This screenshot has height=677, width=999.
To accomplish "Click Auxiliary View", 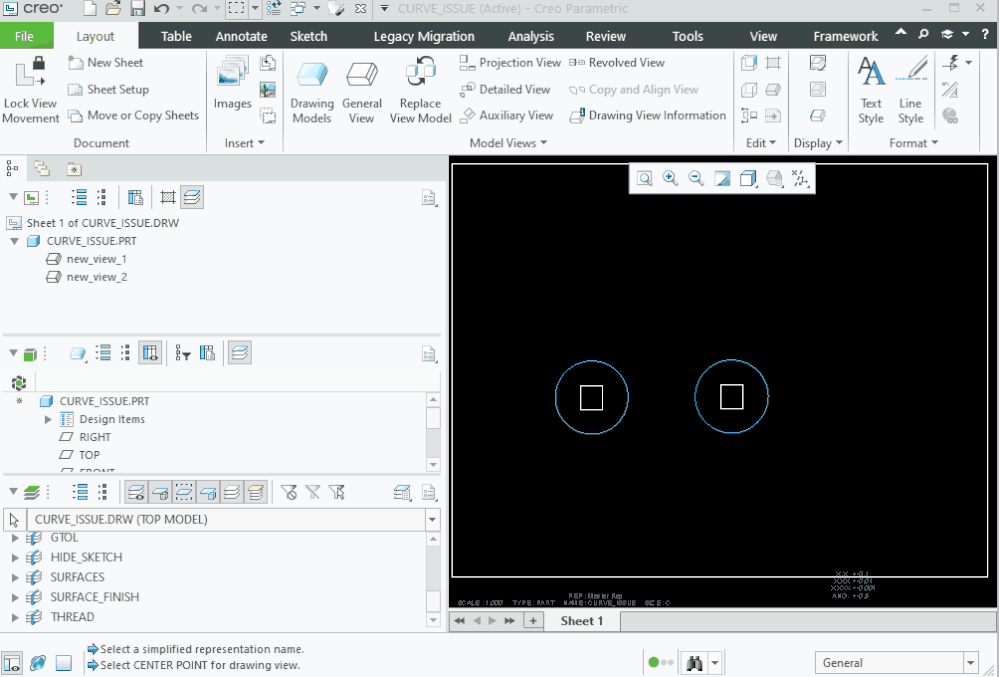I will [x=506, y=115].
